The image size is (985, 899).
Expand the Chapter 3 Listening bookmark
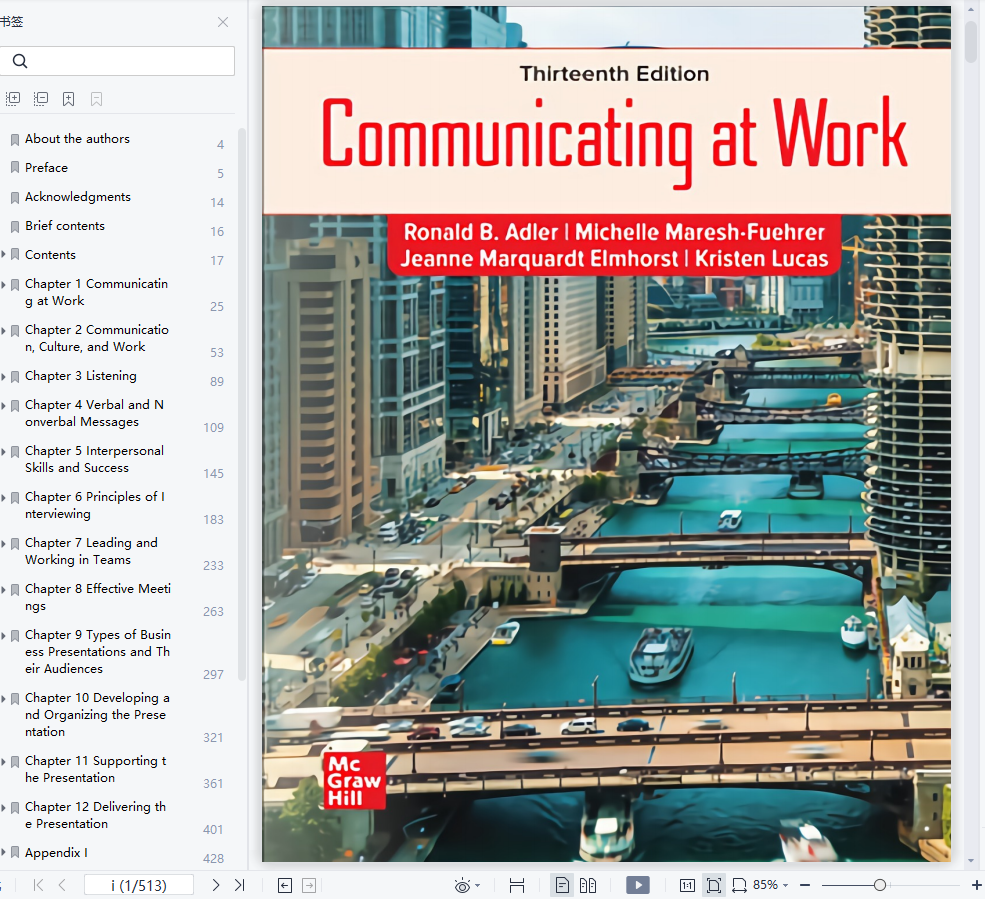point(4,376)
